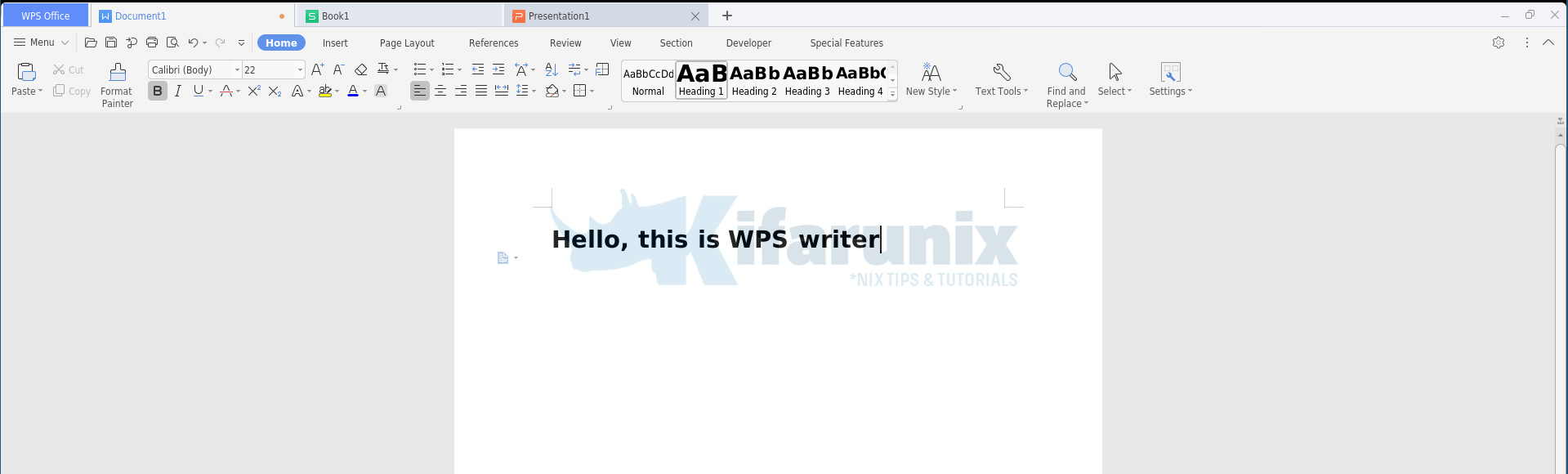Click the Increase Indent icon
The image size is (1568, 474).
498,69
